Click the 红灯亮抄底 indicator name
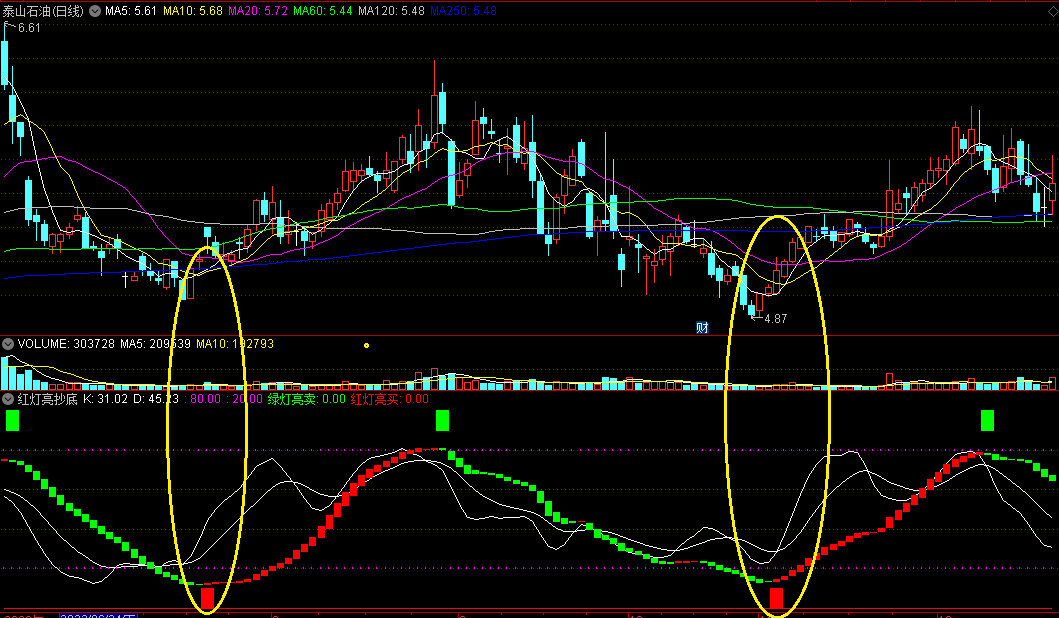The width and height of the screenshot is (1059, 618). coord(47,399)
